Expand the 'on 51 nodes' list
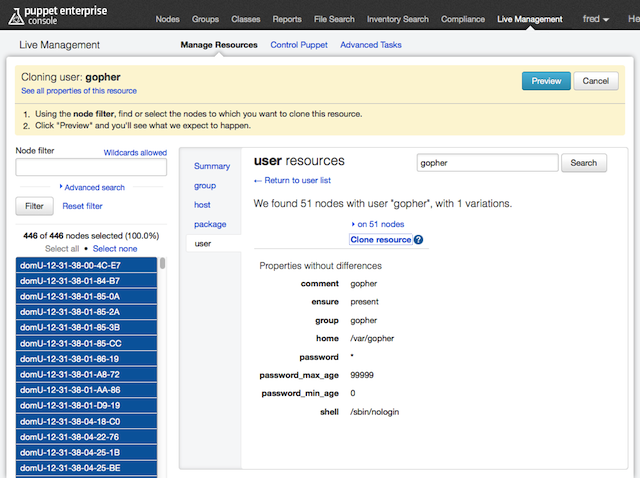This screenshot has height=478, width=640. (x=380, y=224)
